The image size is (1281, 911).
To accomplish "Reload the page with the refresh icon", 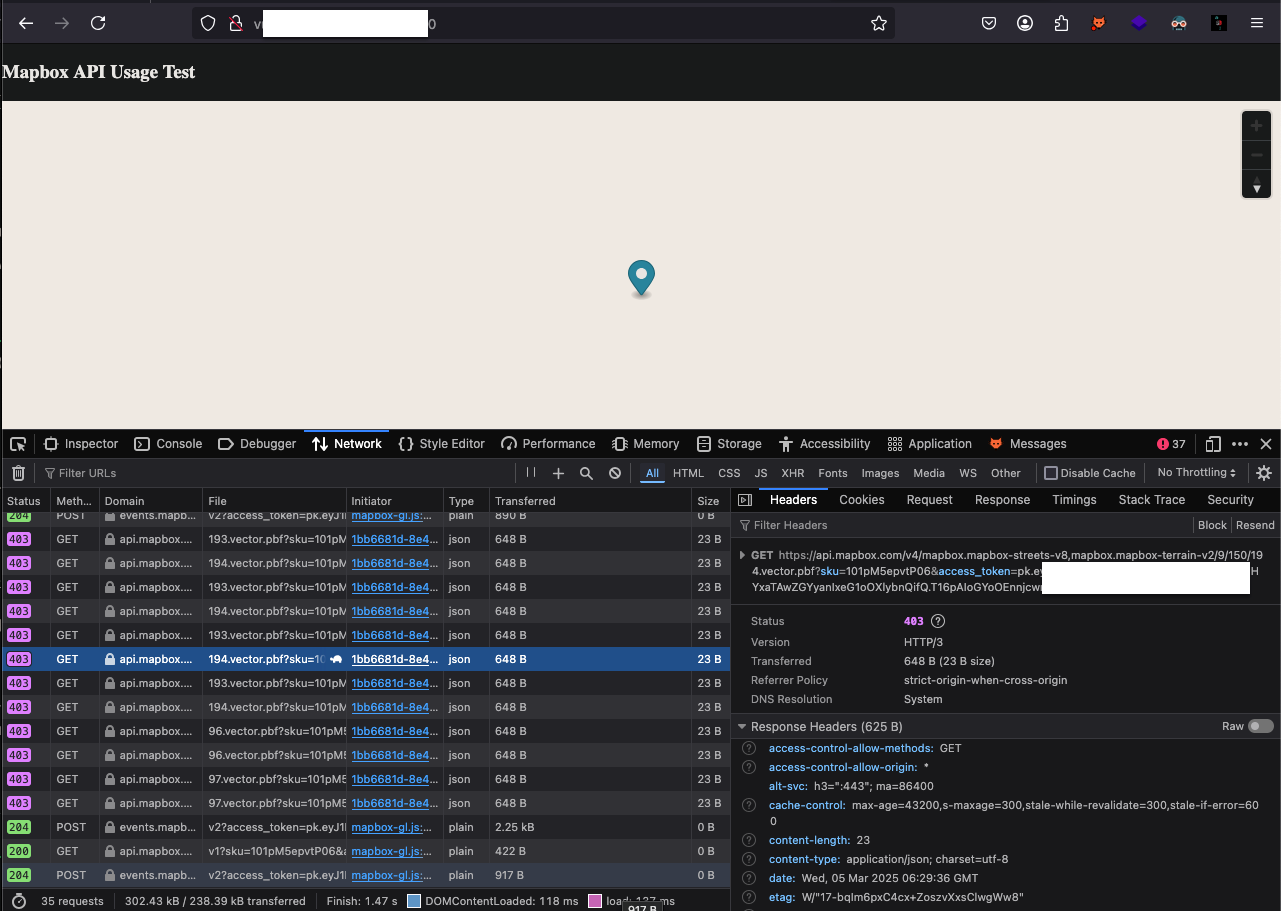I will pyautogui.click(x=98, y=23).
